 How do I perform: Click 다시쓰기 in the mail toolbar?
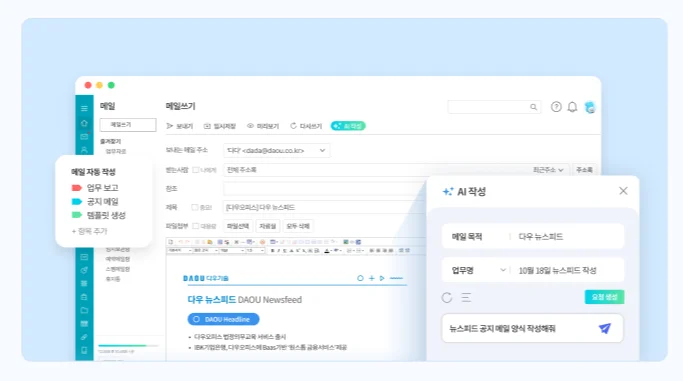click(306, 126)
